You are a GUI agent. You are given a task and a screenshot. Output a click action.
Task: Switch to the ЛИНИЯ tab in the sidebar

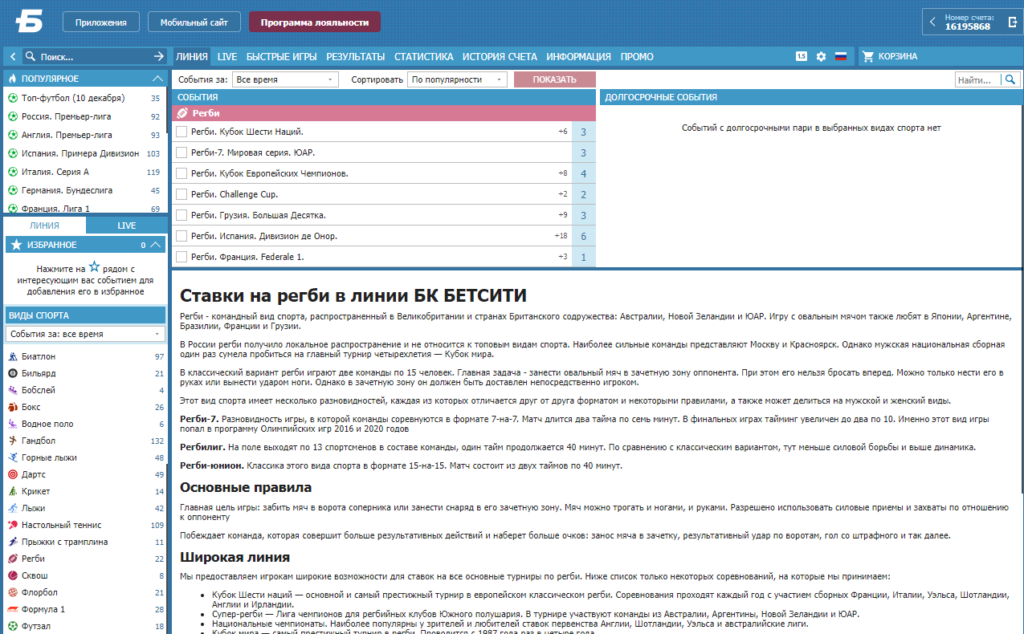pyautogui.click(x=44, y=225)
